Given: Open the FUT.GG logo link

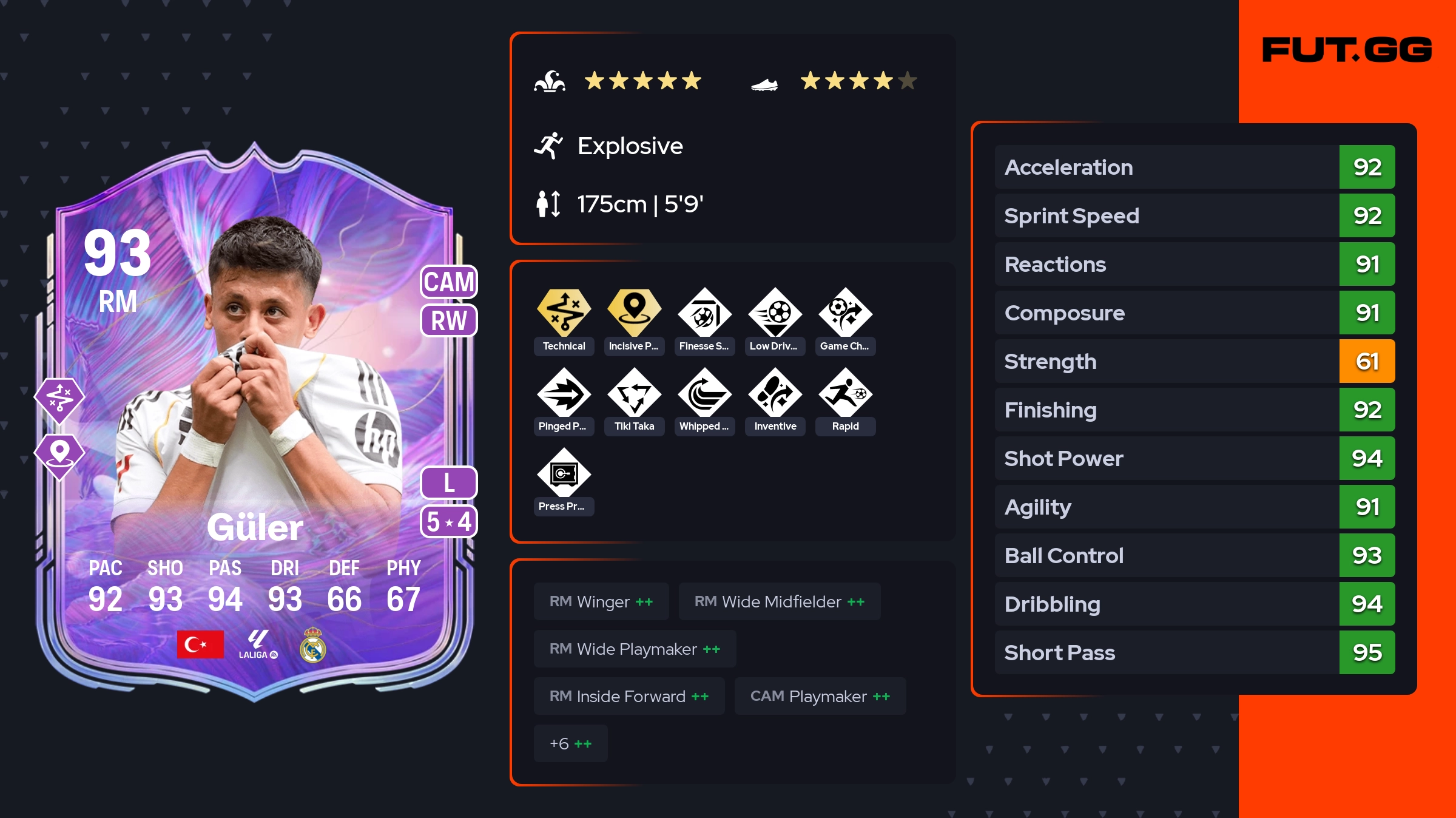Looking at the screenshot, I should 1347,50.
